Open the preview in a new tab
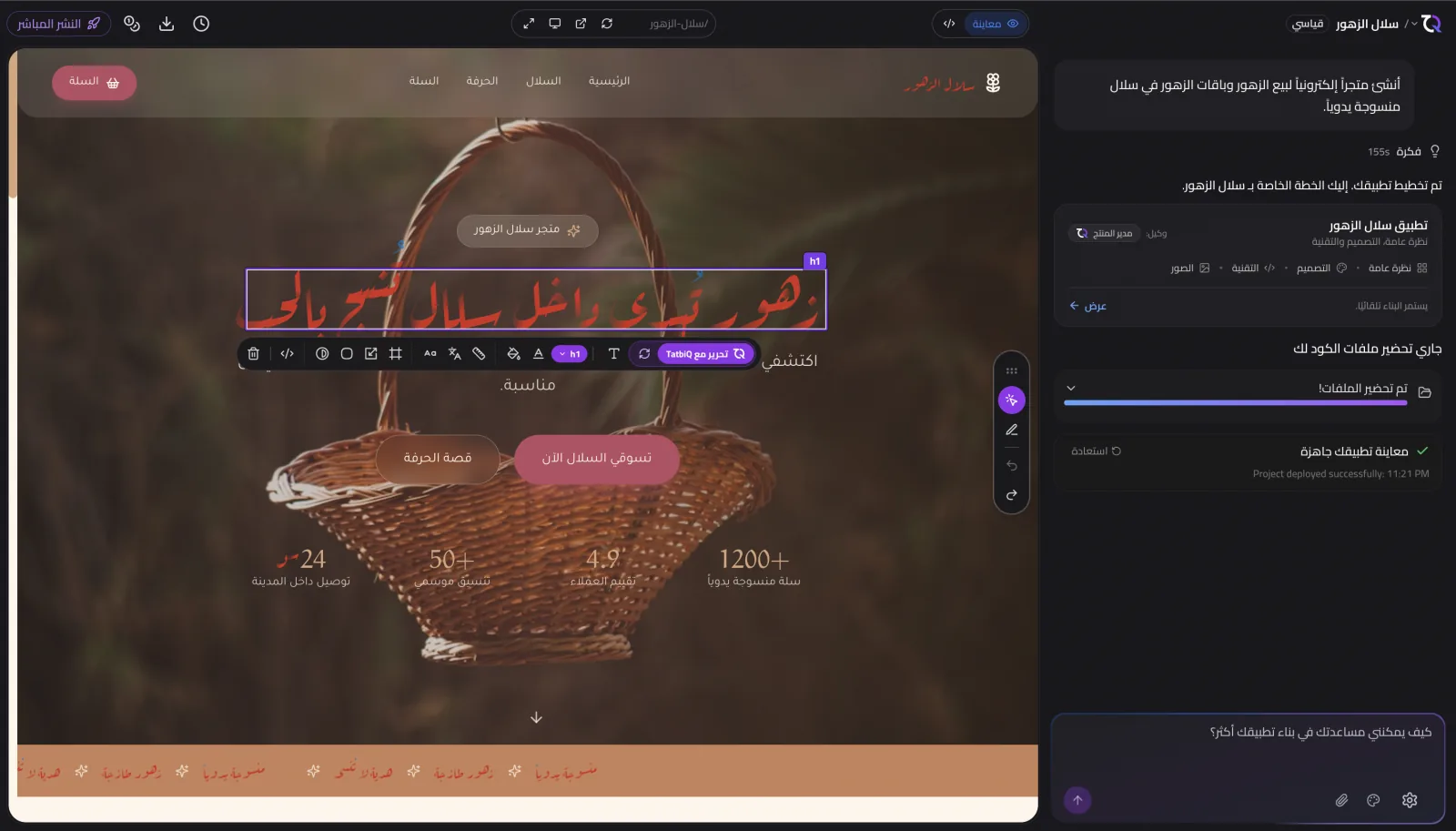This screenshot has width=1456, height=831. [581, 24]
